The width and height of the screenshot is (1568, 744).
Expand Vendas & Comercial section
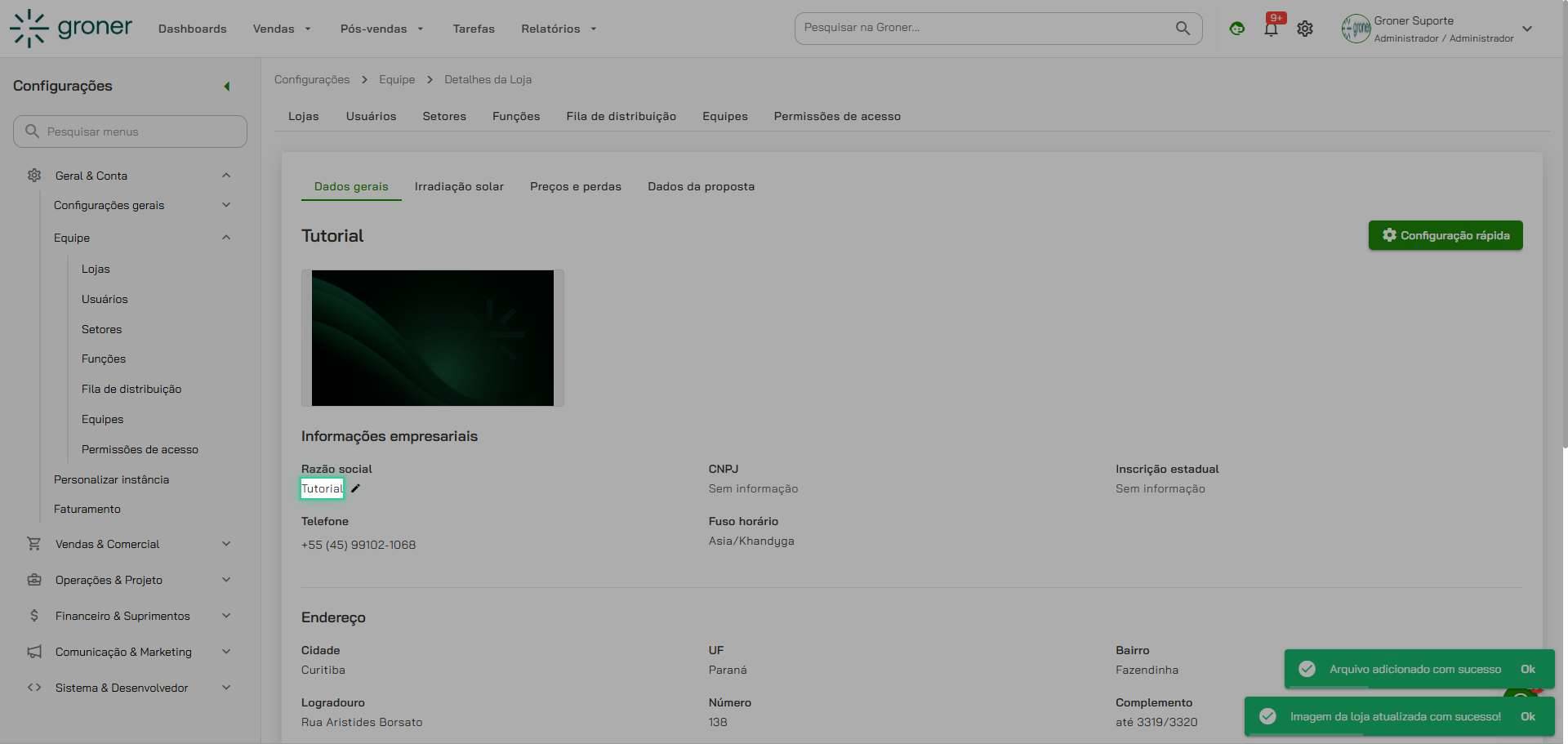point(226,544)
